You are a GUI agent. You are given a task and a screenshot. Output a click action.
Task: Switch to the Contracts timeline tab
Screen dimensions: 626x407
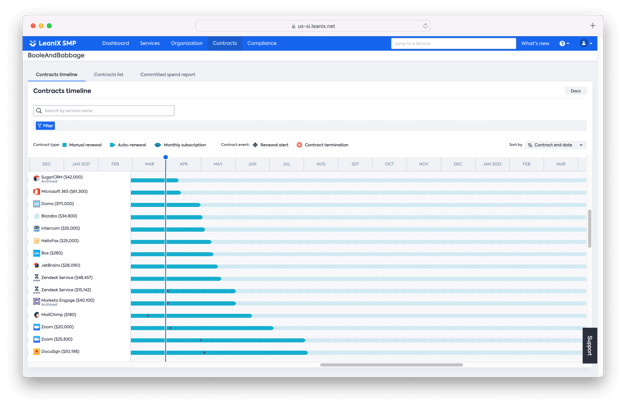click(x=57, y=75)
